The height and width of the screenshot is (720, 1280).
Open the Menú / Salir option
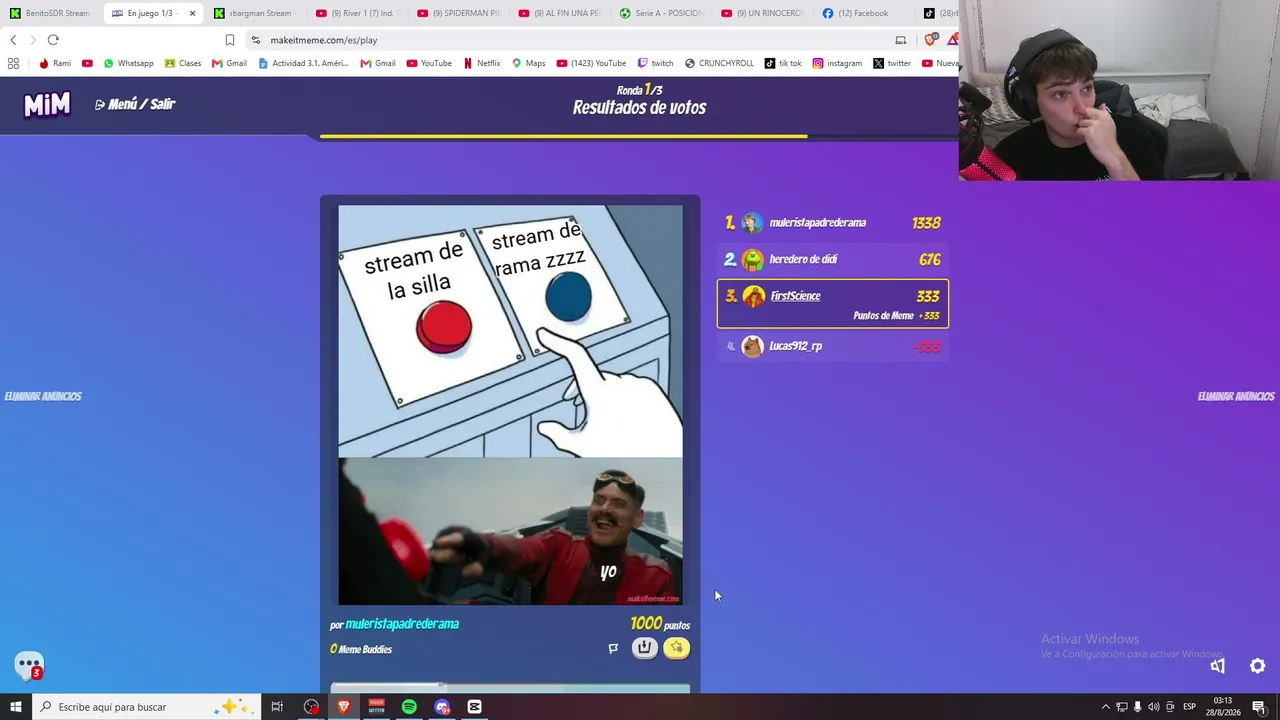tap(135, 104)
